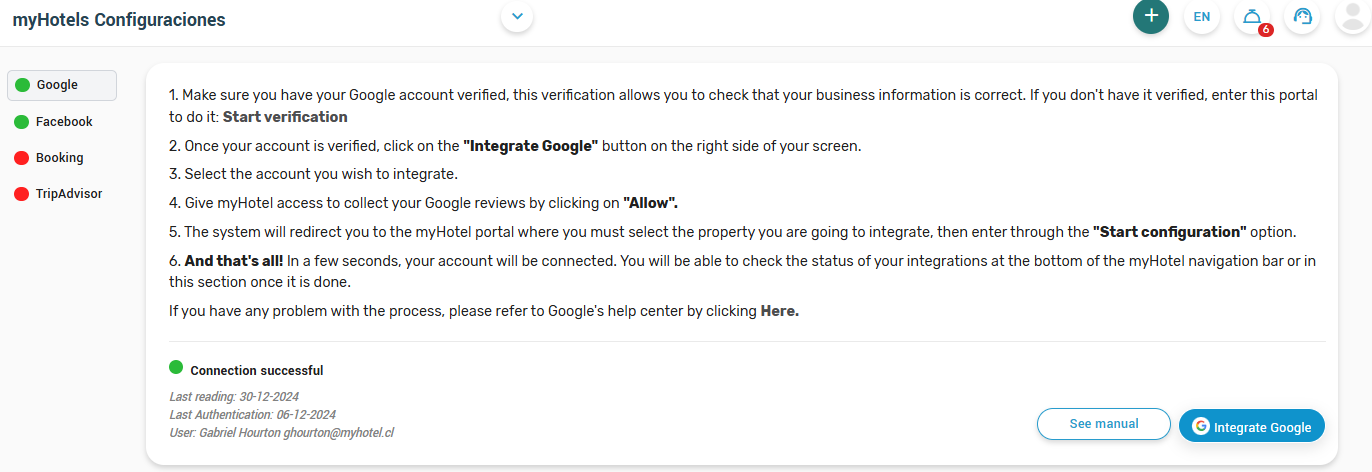Open the user profile avatar

[x=1352, y=16]
